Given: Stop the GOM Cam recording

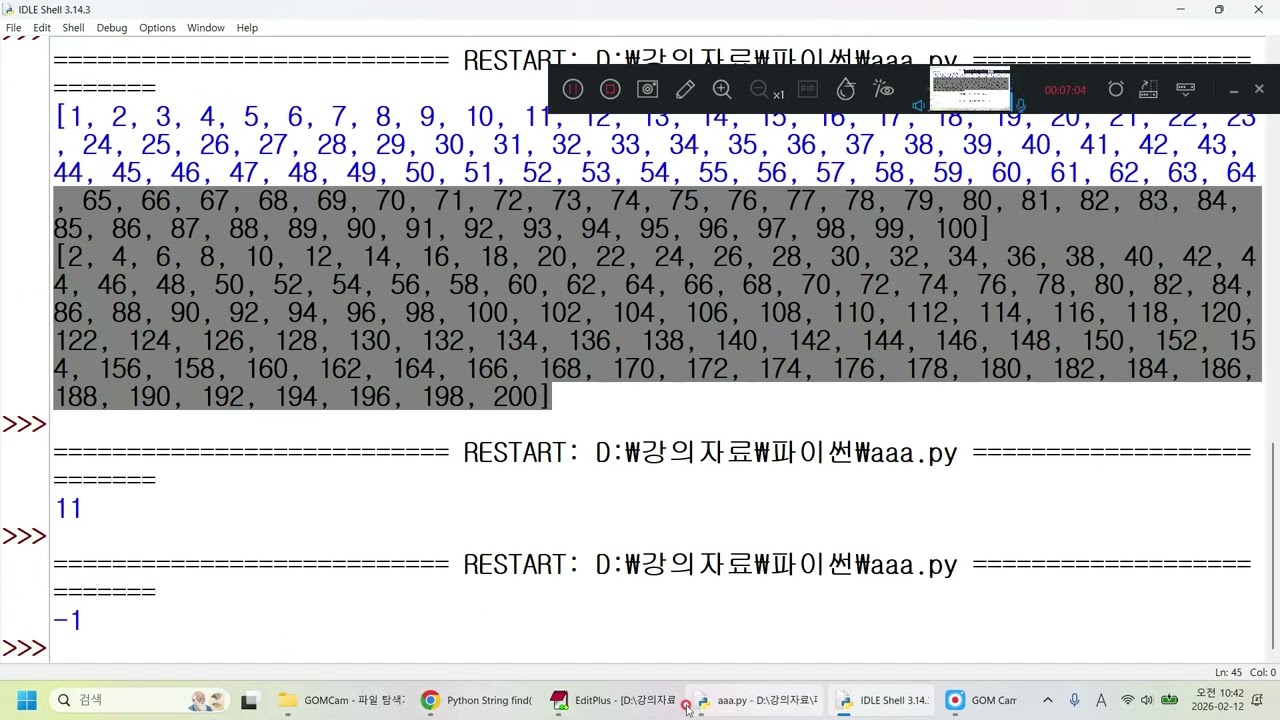Looking at the screenshot, I should 610,89.
